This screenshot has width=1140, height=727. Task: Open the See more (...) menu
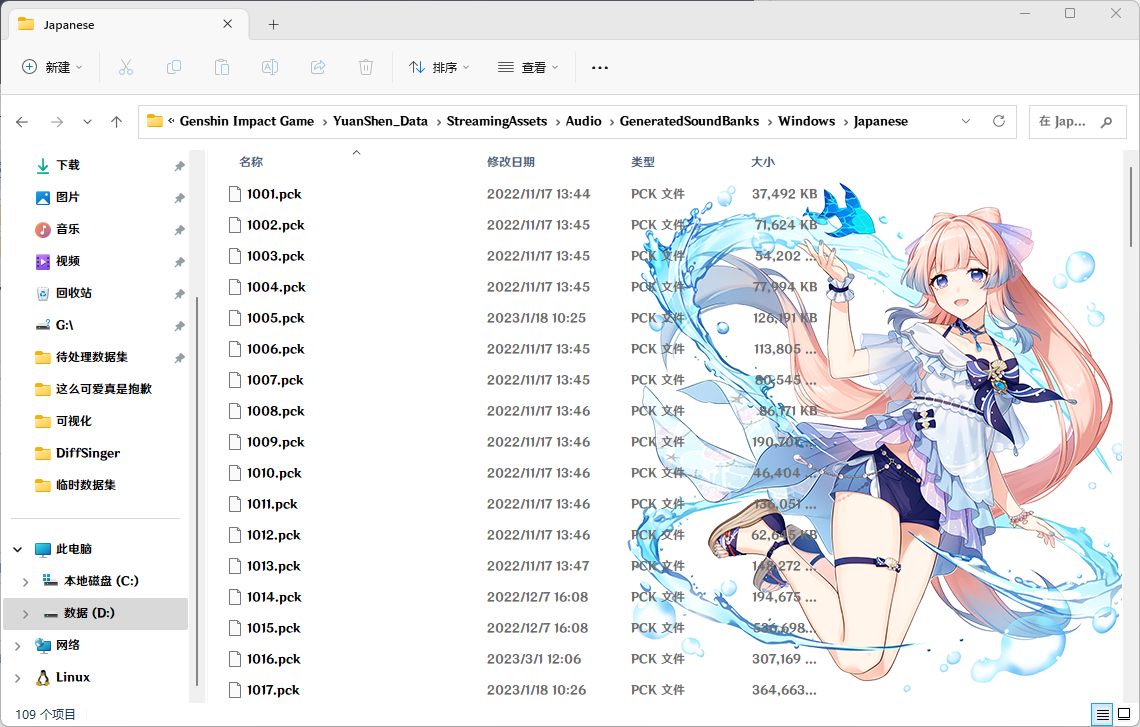[599, 67]
